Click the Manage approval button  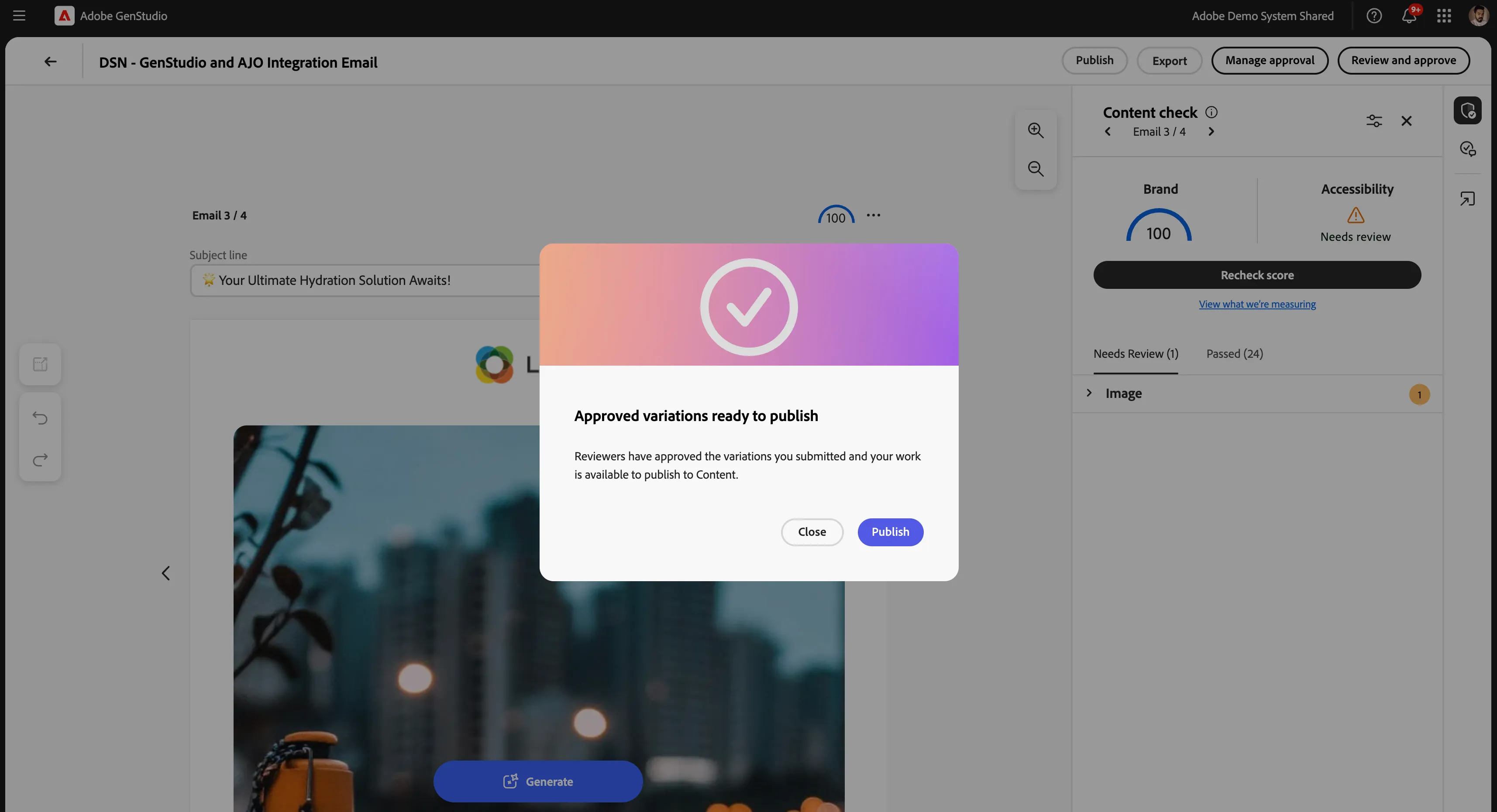tap(1270, 60)
